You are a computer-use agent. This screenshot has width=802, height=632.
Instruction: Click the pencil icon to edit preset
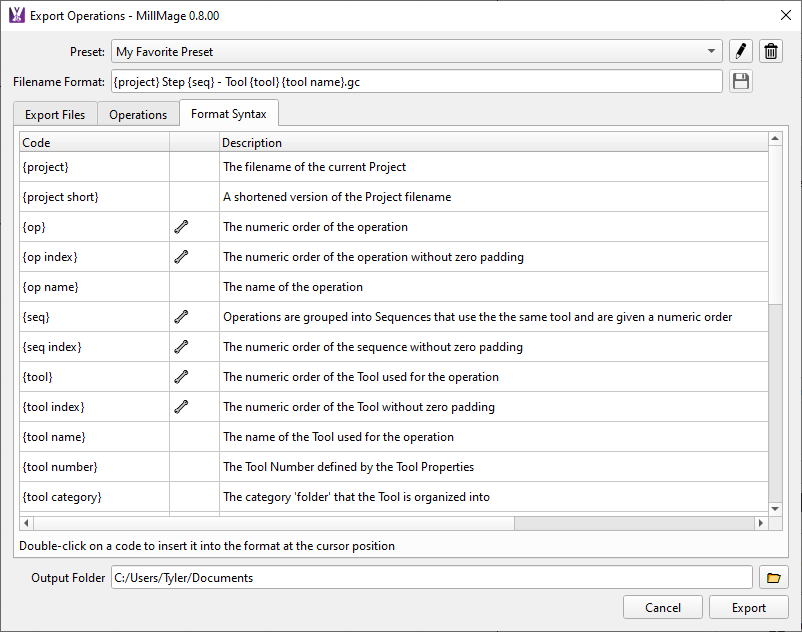[741, 51]
